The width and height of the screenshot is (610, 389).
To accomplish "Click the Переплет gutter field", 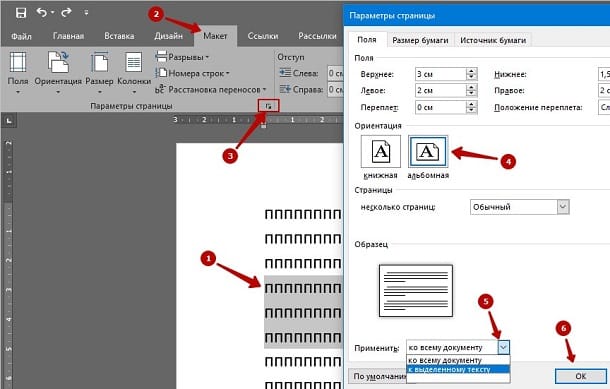I will (440, 107).
